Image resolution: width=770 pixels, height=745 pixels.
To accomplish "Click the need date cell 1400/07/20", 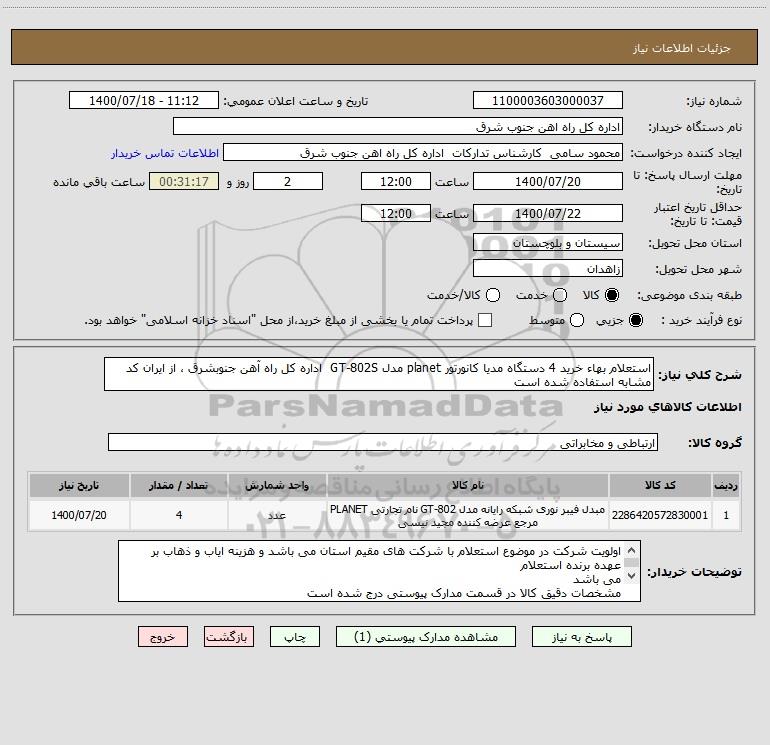I will pos(79,515).
